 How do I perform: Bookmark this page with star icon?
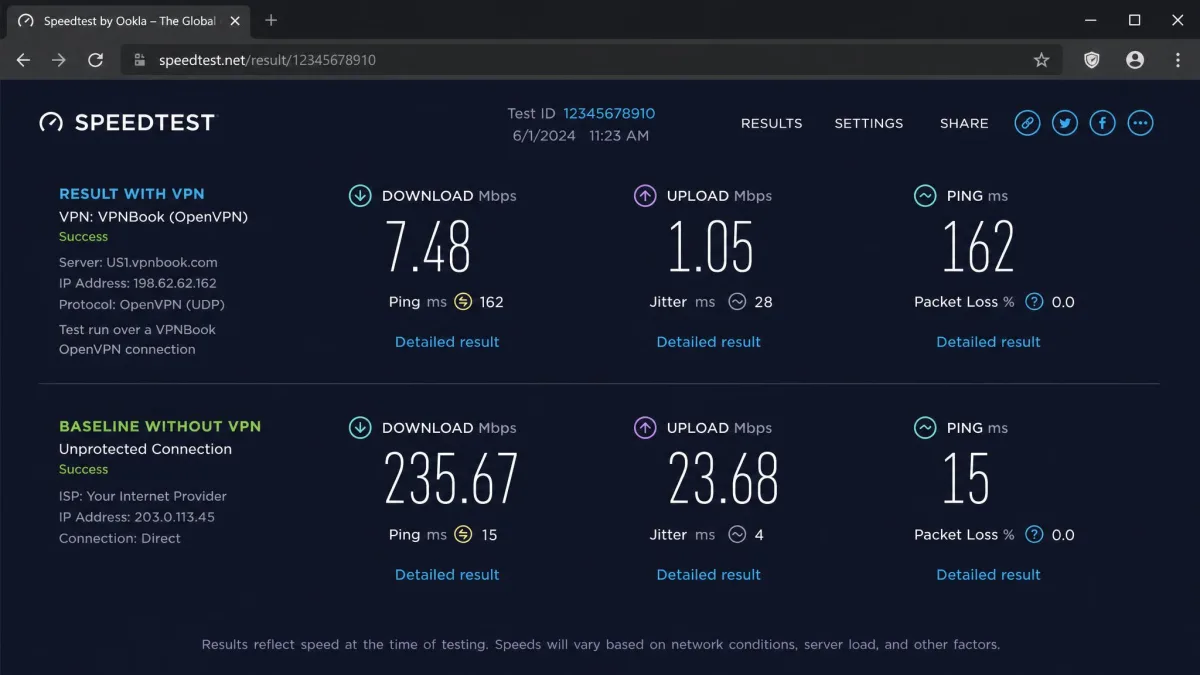[1041, 60]
